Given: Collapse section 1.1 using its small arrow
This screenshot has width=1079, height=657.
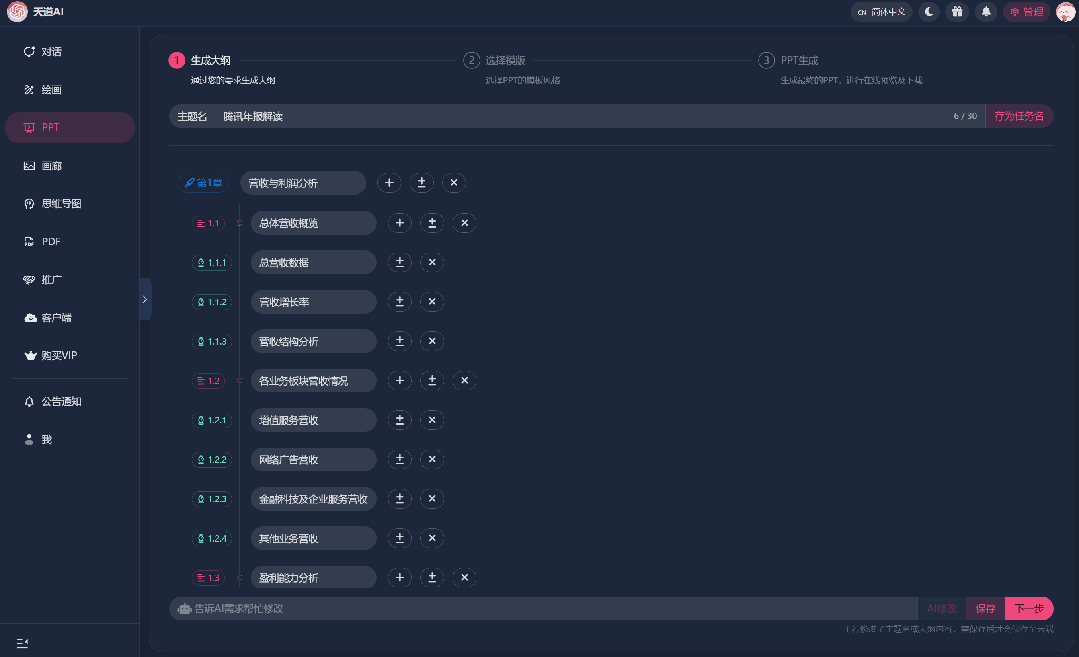Looking at the screenshot, I should [x=239, y=223].
